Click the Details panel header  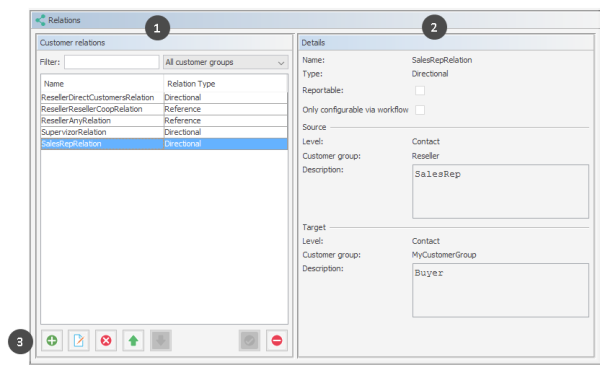[x=446, y=42]
